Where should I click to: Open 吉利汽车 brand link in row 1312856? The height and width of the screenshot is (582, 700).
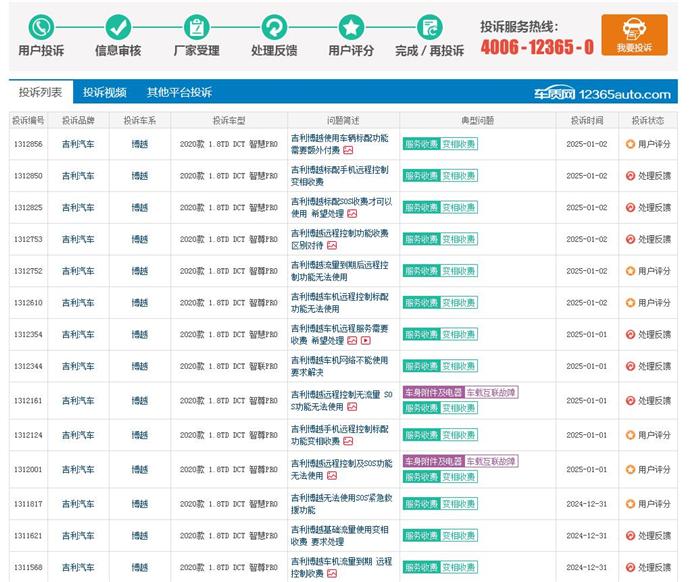[x=78, y=144]
